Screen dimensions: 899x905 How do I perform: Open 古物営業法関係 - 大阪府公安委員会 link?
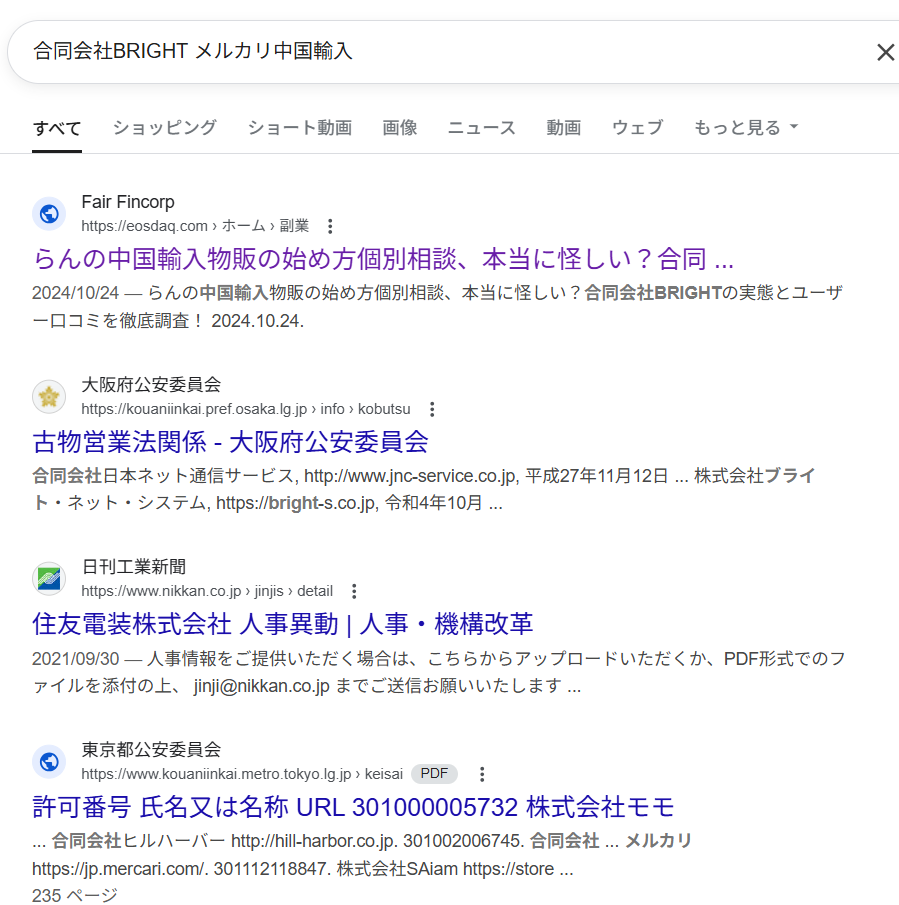click(x=230, y=442)
